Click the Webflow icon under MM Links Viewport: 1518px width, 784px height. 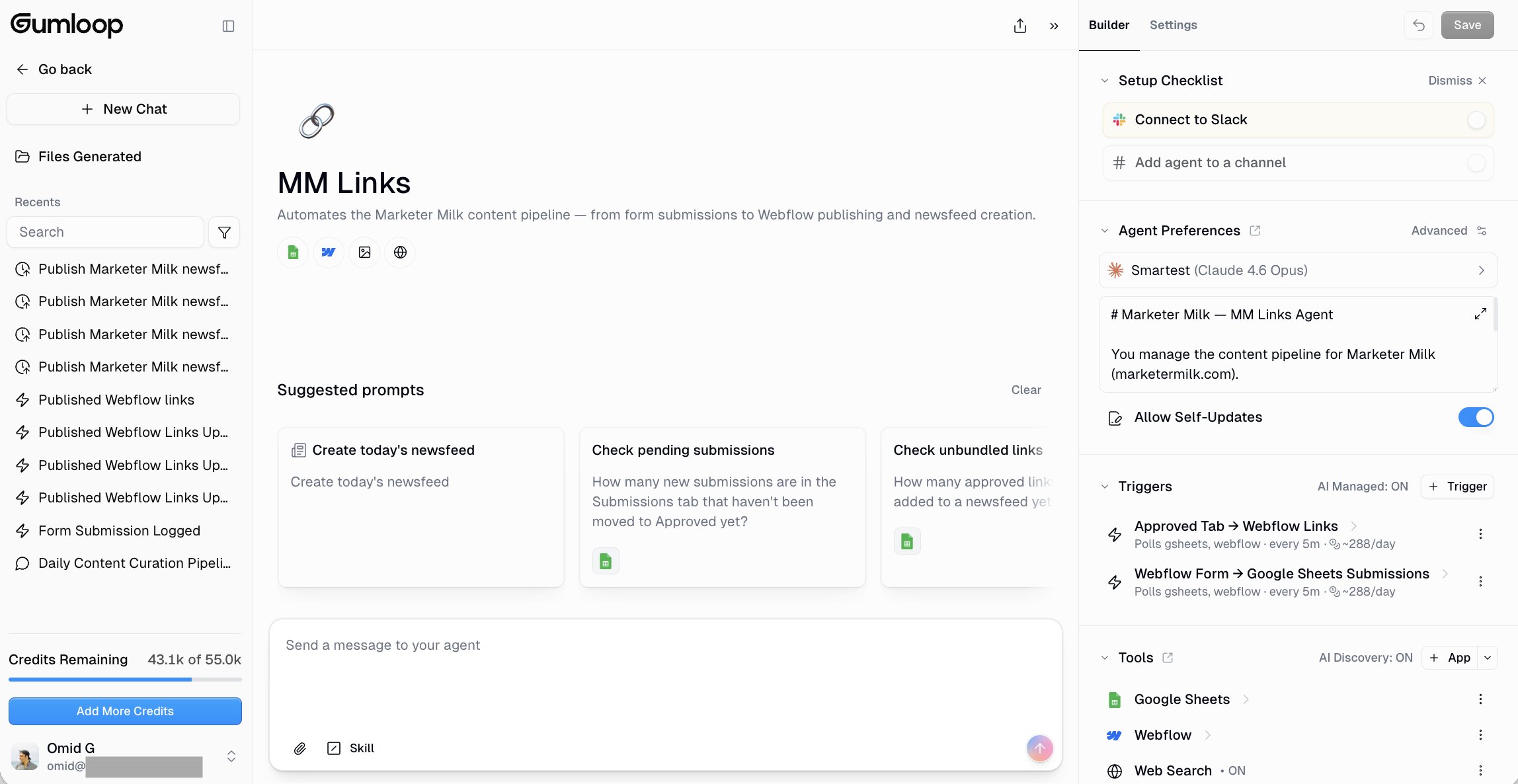tap(329, 252)
